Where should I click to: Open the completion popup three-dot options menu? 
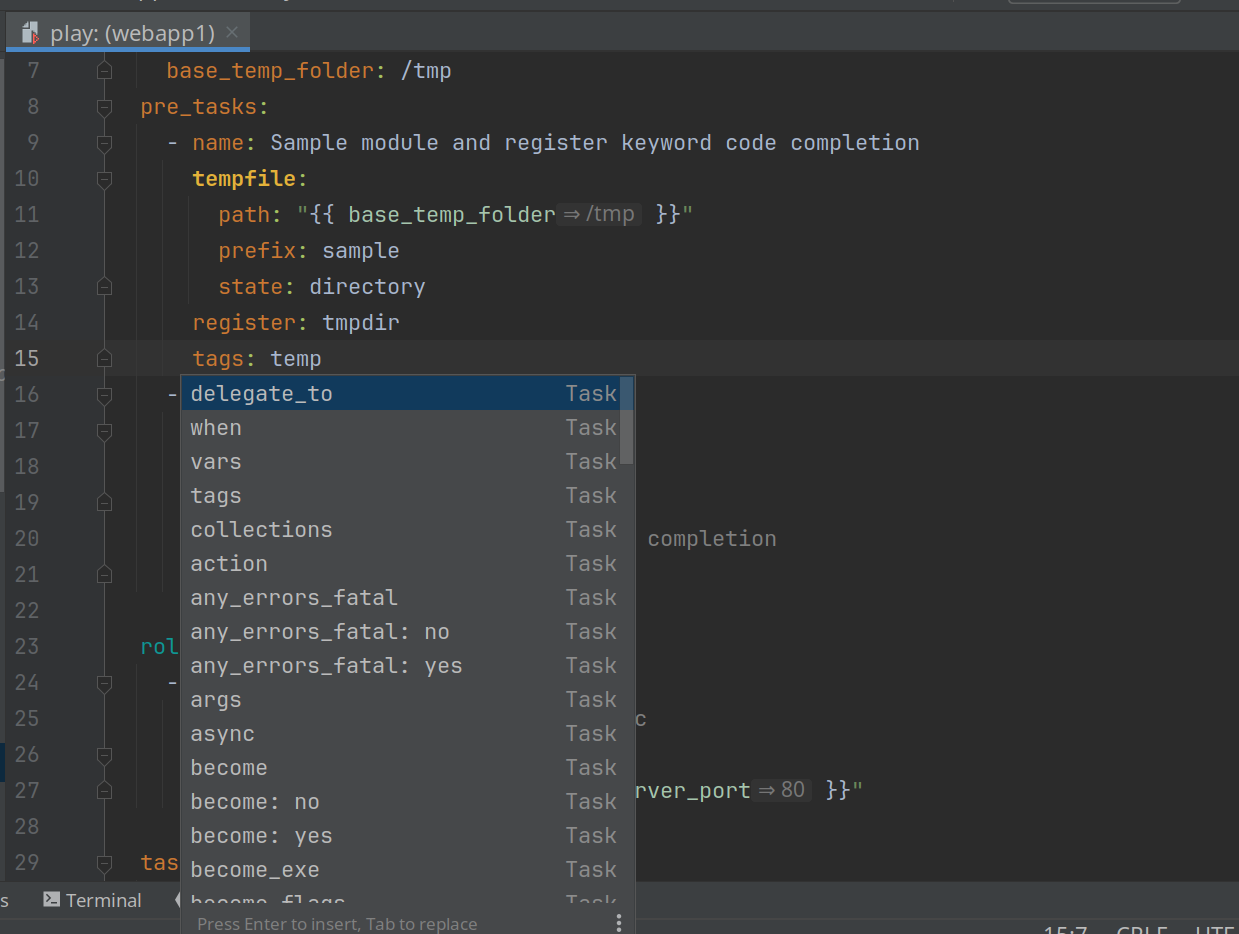(619, 922)
